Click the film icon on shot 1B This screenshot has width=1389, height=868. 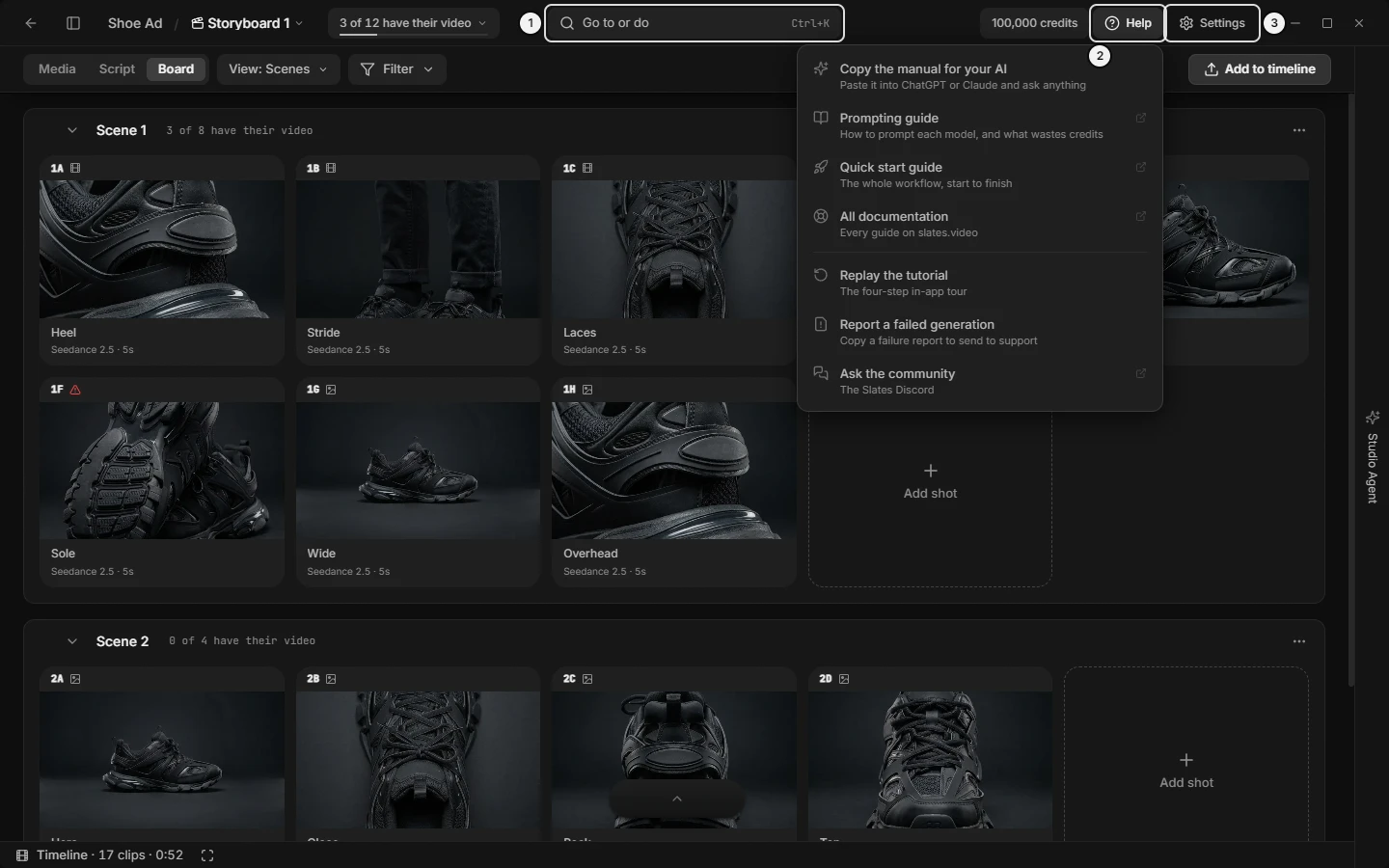[331, 168]
